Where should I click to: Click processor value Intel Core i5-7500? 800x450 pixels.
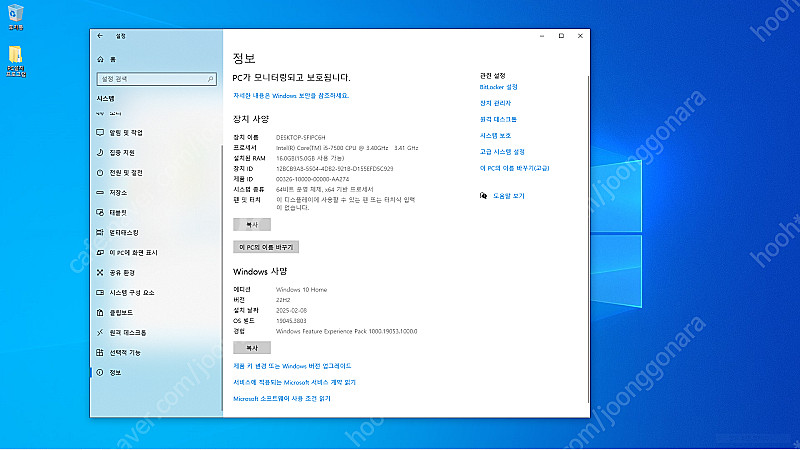tap(347, 148)
